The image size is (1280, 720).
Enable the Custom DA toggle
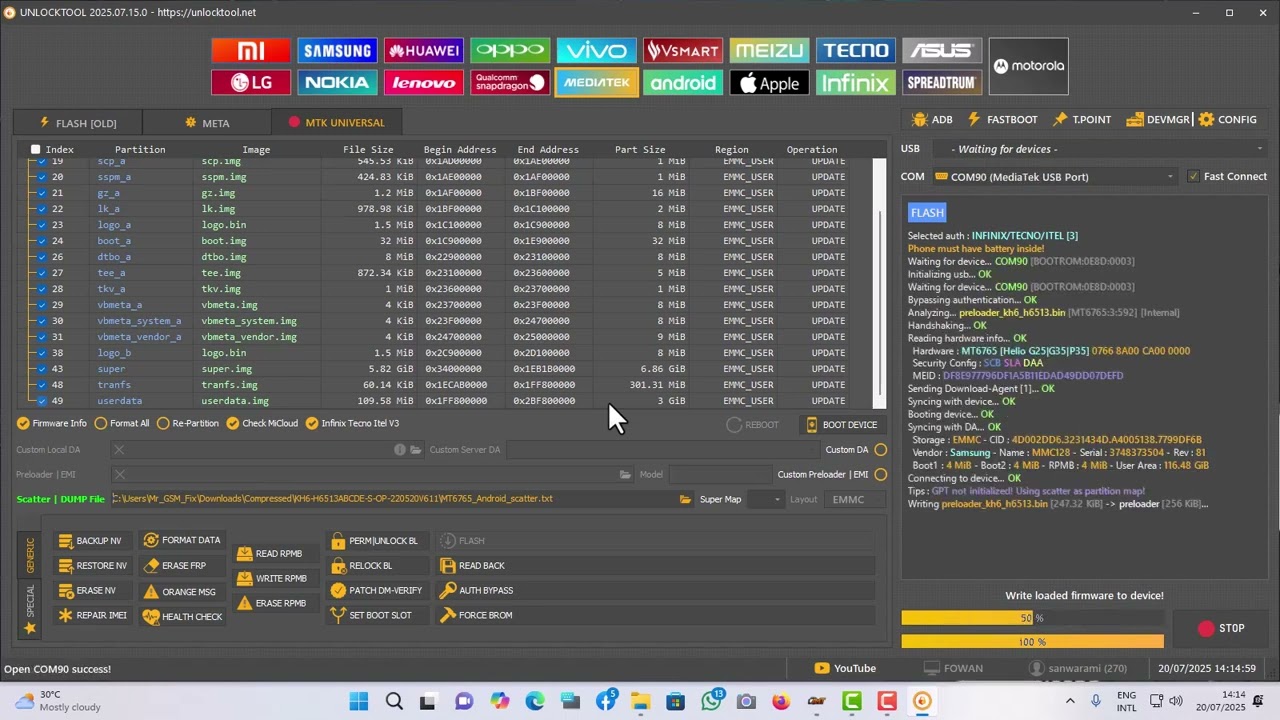coord(880,450)
